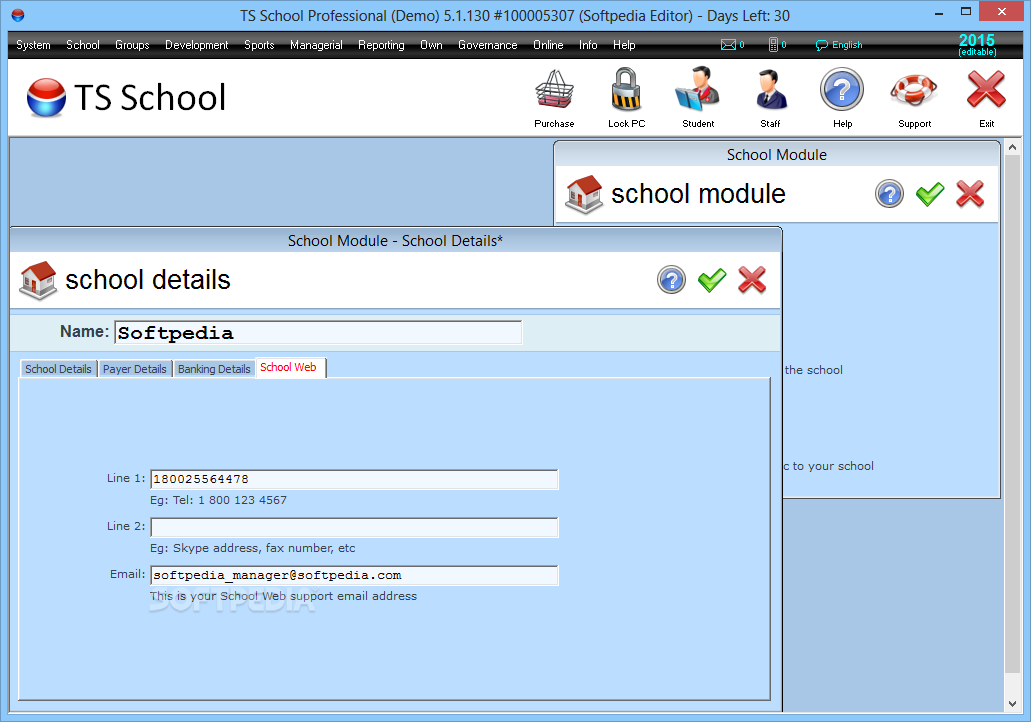
Task: Switch to the Banking Details tab
Action: 214,369
